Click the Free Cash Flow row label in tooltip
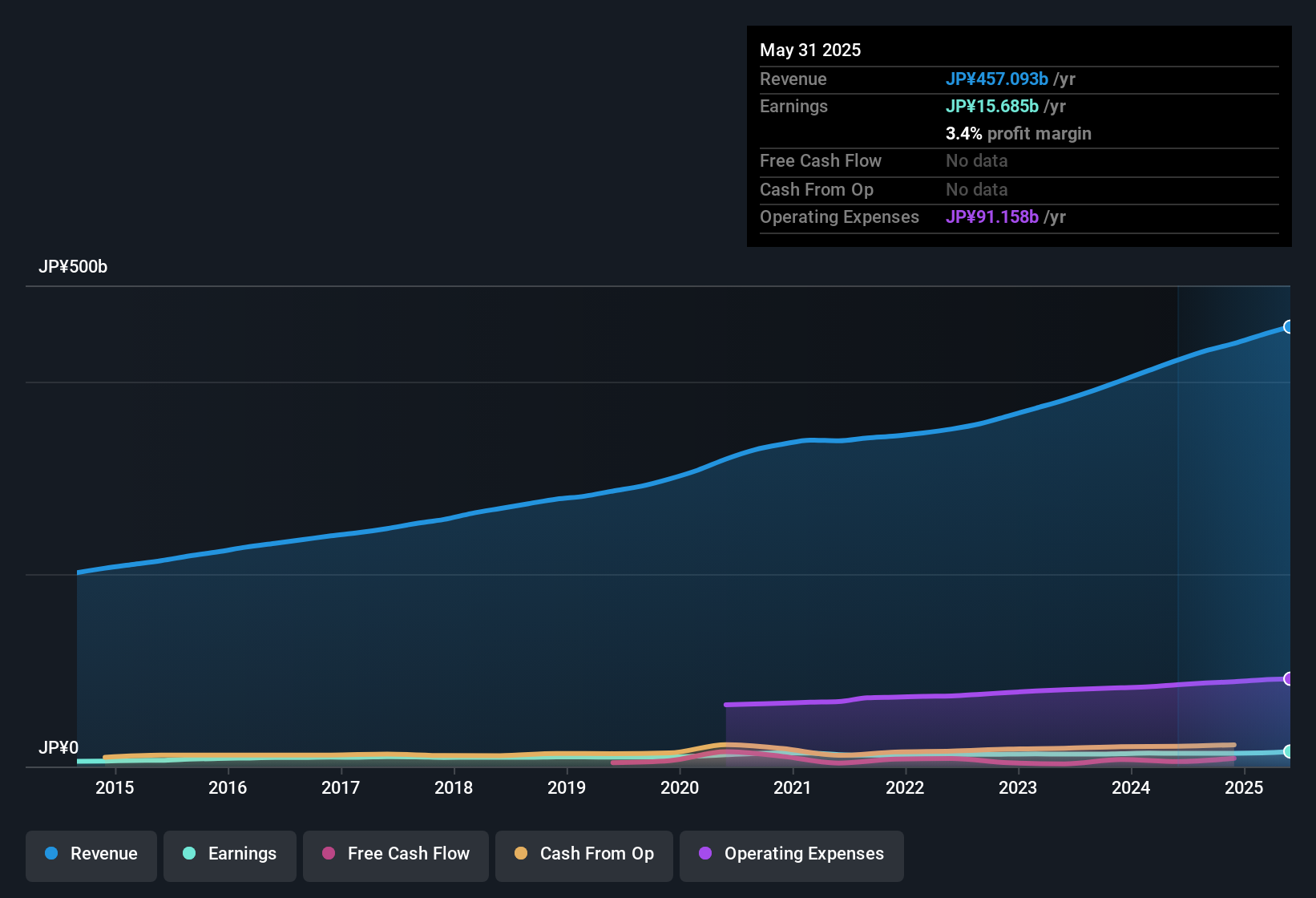Viewport: 1316px width, 898px height. coord(821,160)
